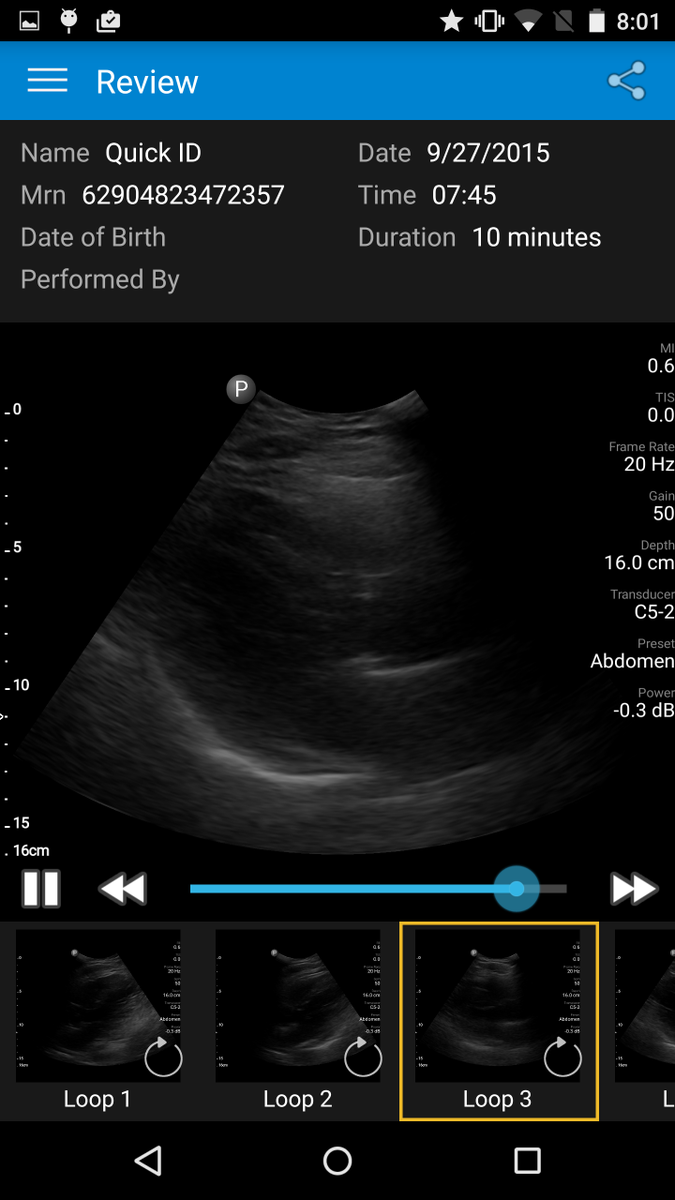This screenshot has width=675, height=1200.
Task: Tap the Android debug notification icon
Action: 69,19
